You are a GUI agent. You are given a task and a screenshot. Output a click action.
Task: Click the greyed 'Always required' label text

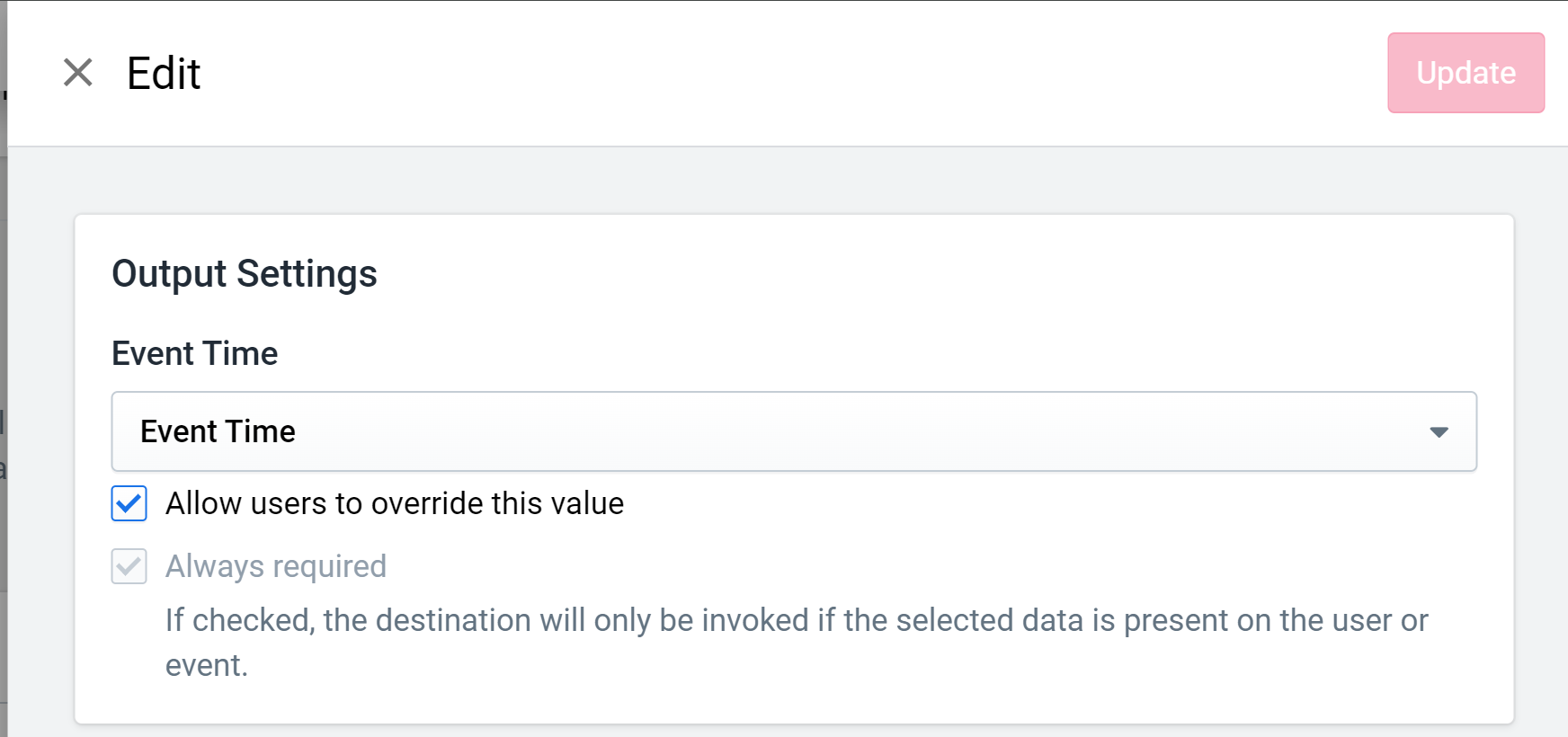(x=276, y=566)
